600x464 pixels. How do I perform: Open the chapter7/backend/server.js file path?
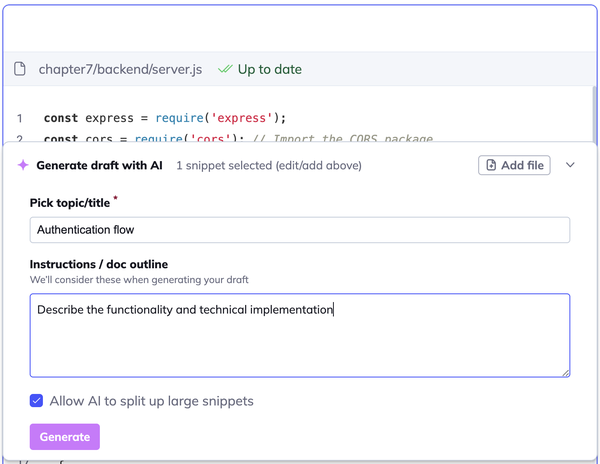120,69
